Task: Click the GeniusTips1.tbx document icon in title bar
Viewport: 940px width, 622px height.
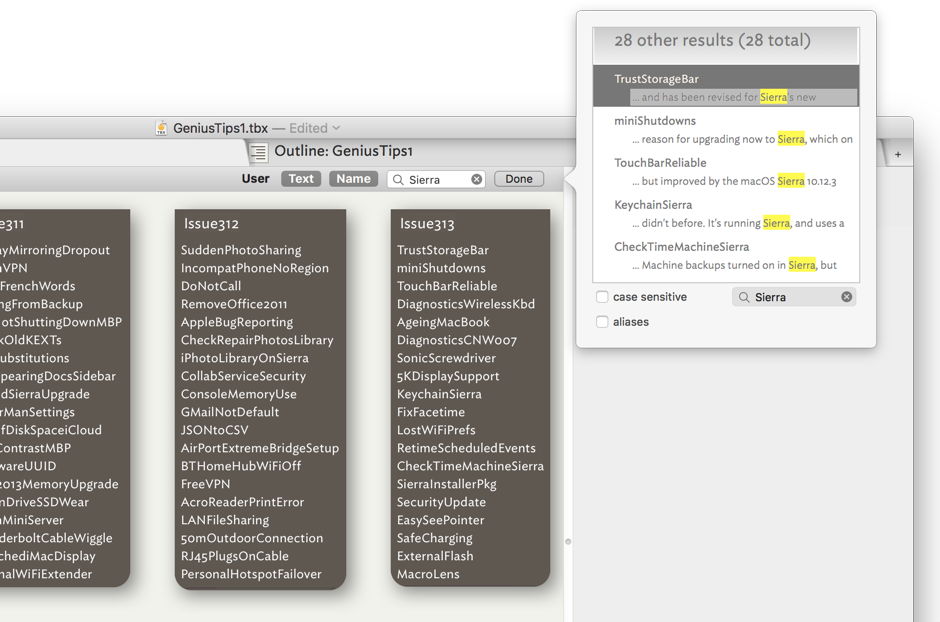Action: (161, 128)
